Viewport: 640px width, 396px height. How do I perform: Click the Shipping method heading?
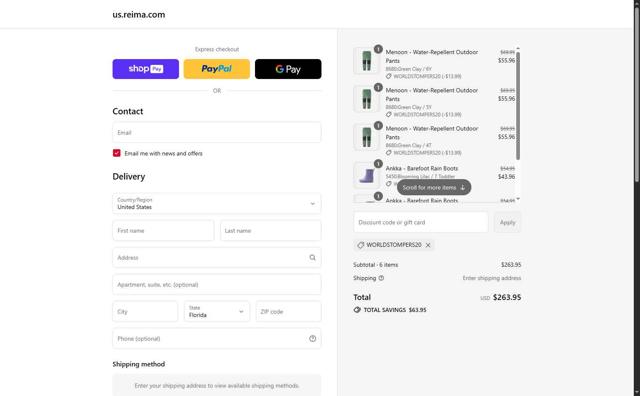(139, 364)
